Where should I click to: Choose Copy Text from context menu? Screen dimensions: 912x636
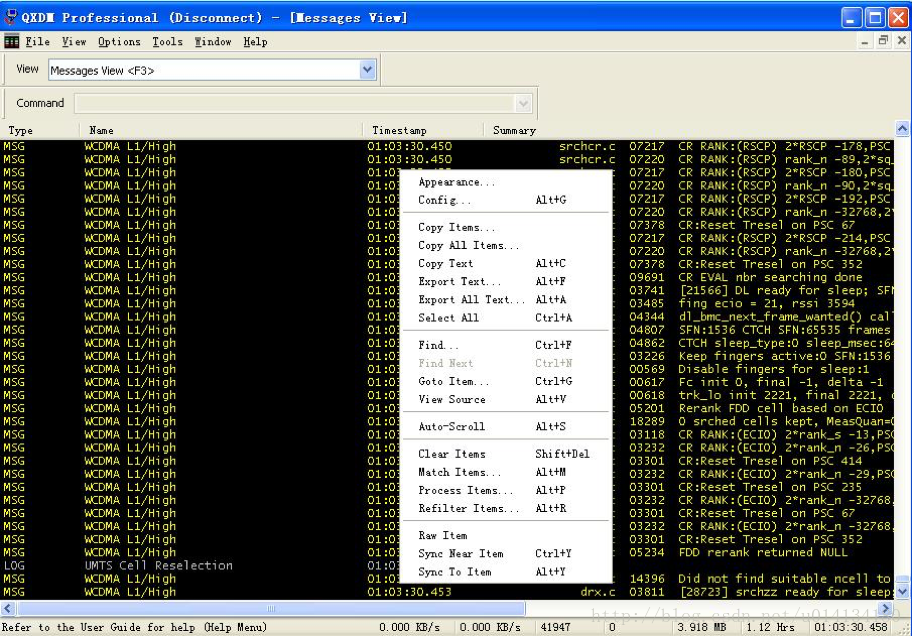506,264
